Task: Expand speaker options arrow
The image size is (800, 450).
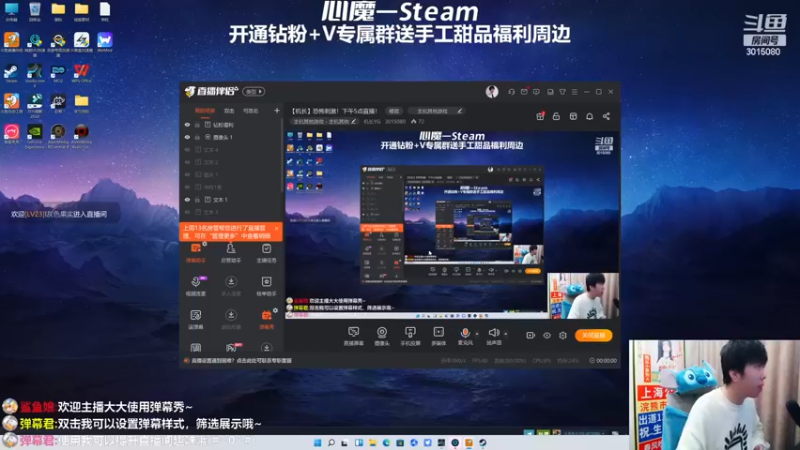Action: [x=506, y=334]
